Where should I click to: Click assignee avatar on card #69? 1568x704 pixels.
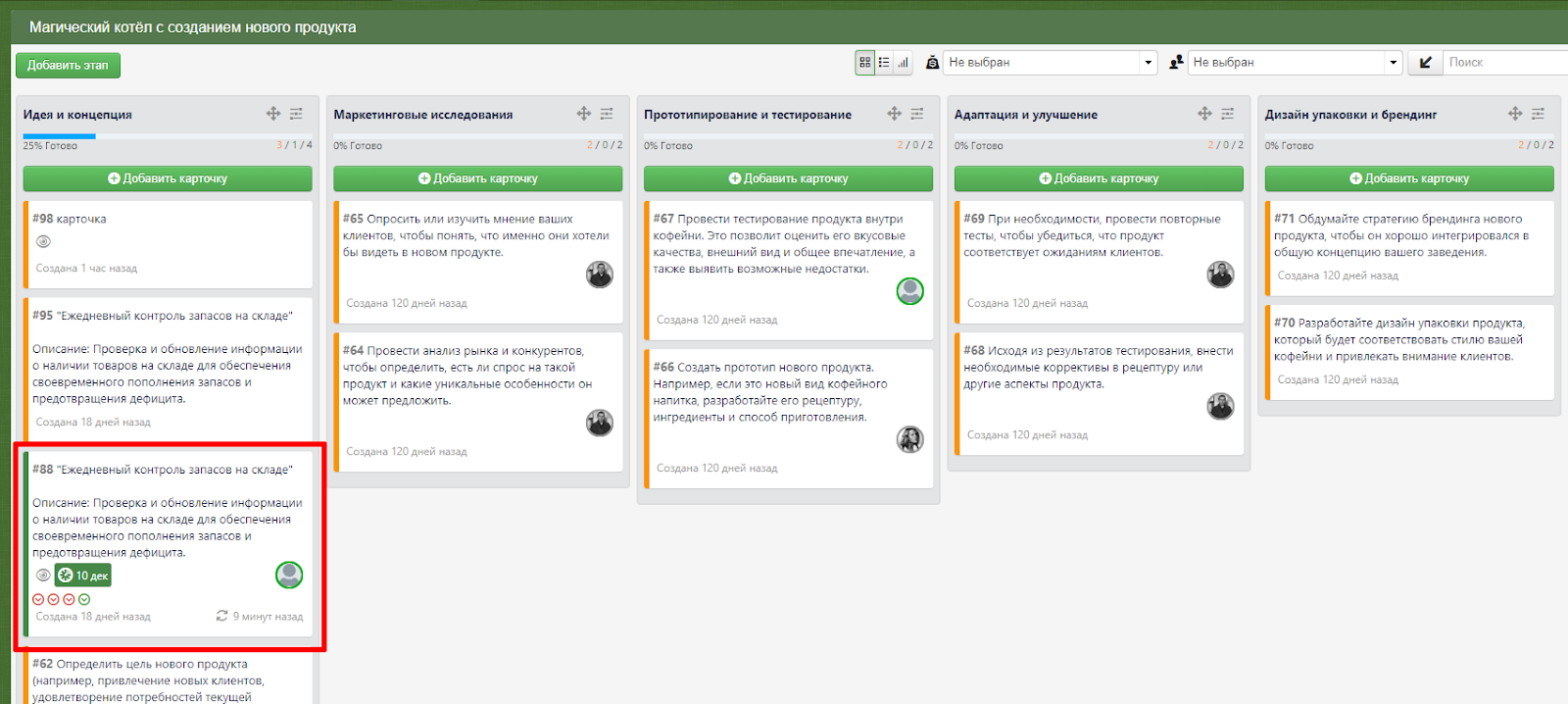pos(1220,275)
